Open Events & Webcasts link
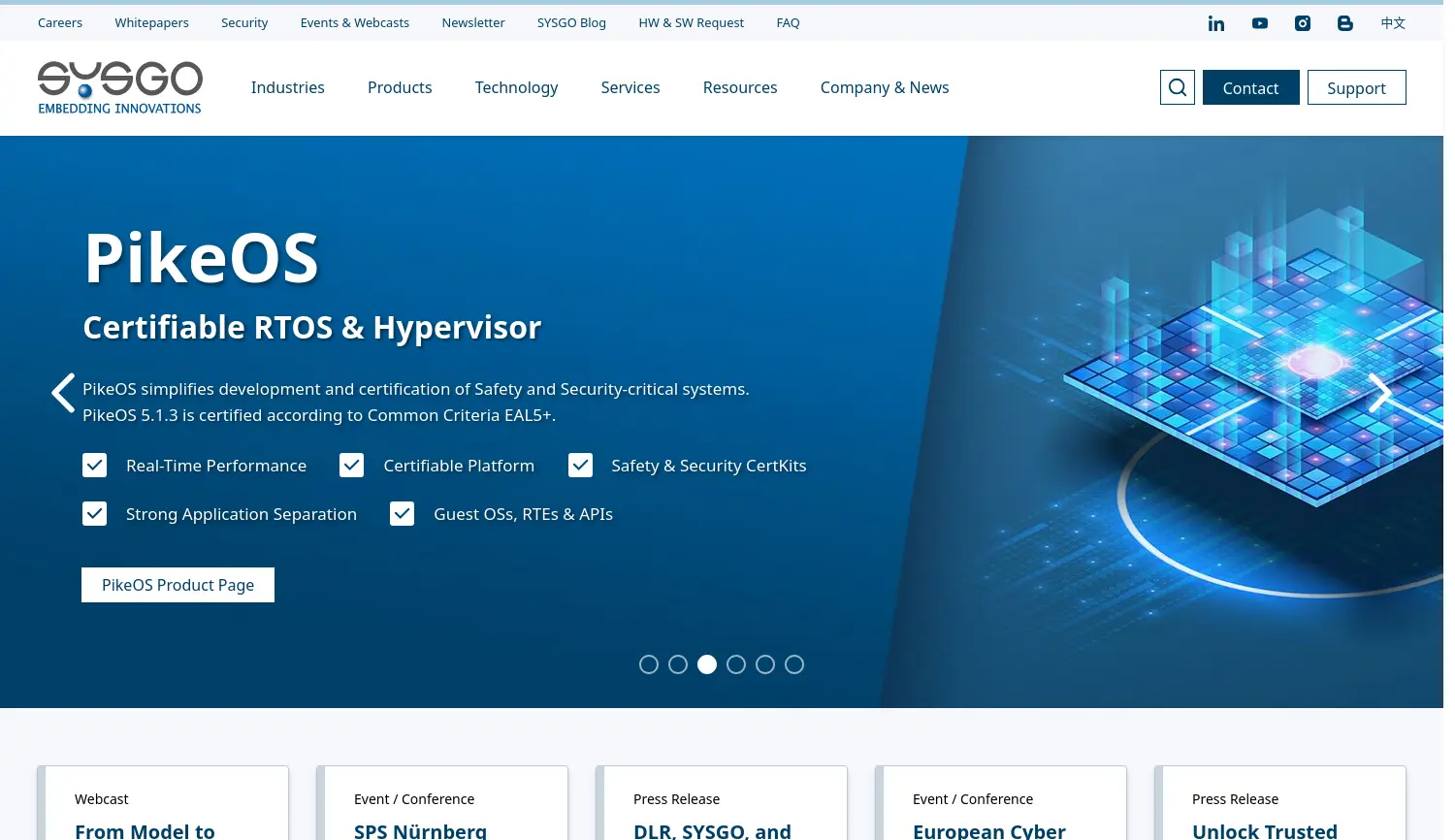Screen dimensions: 1455x840 (354, 22)
